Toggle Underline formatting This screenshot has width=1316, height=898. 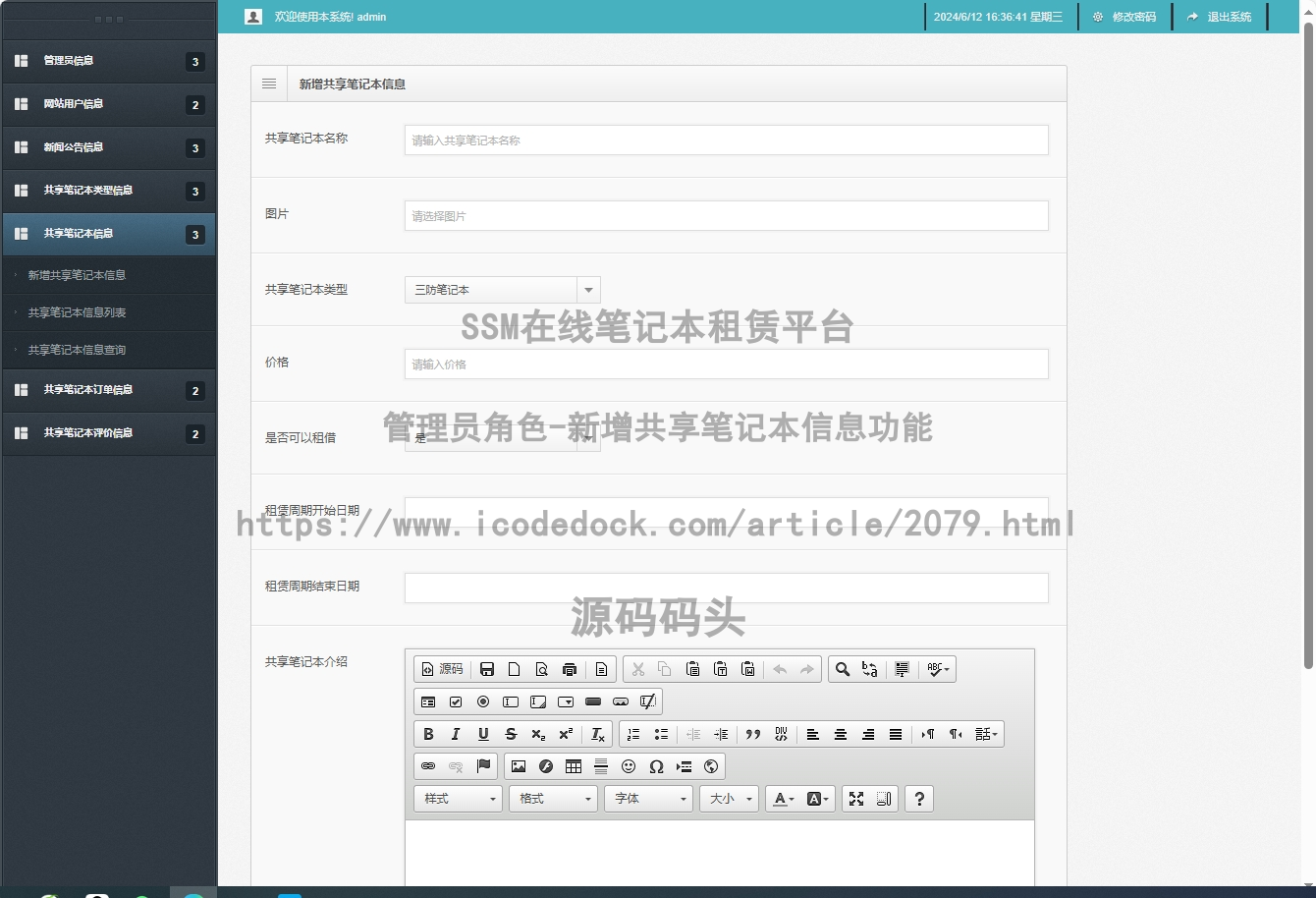click(x=483, y=734)
